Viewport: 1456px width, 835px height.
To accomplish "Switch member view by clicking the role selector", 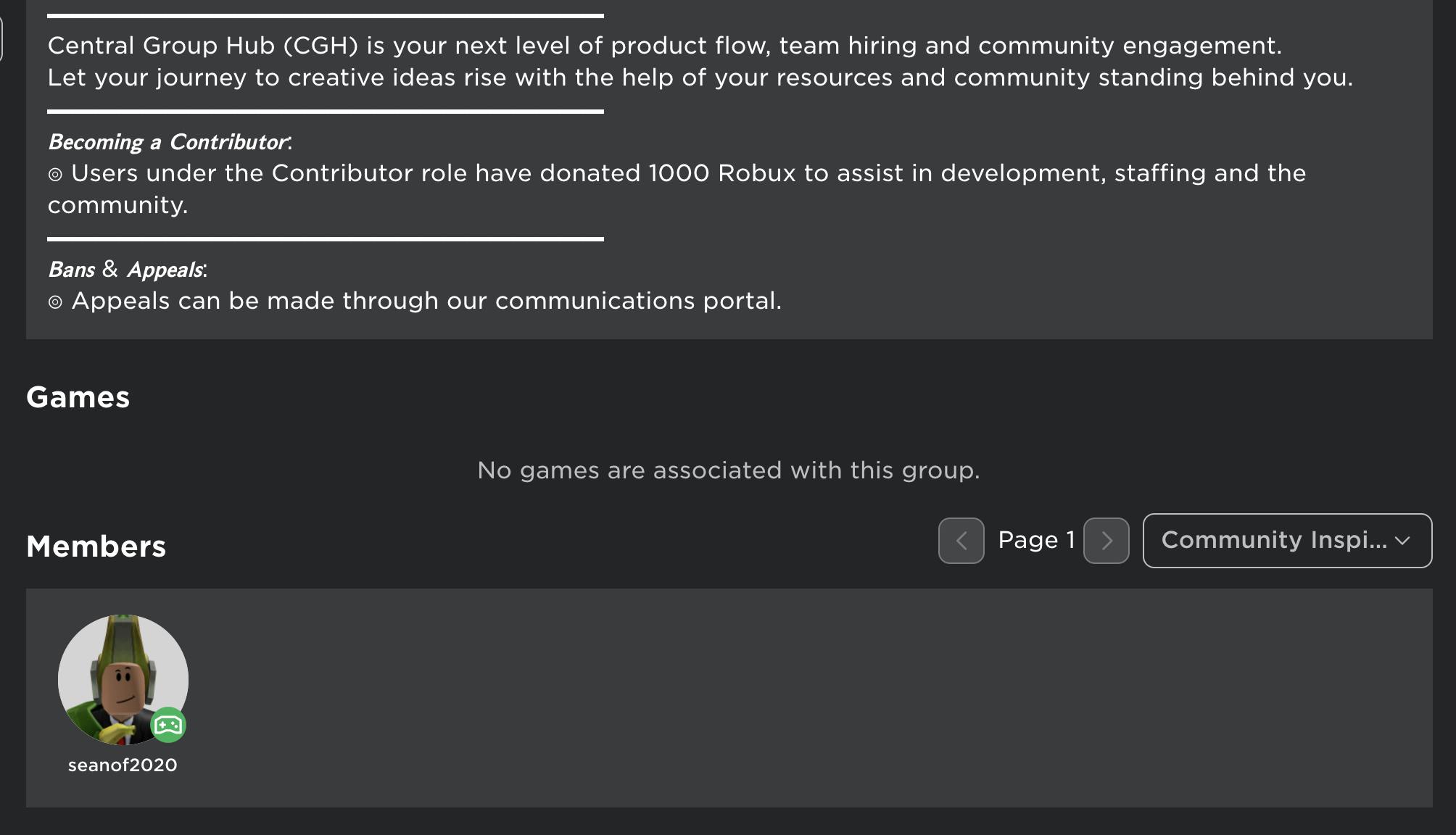I will coord(1286,540).
